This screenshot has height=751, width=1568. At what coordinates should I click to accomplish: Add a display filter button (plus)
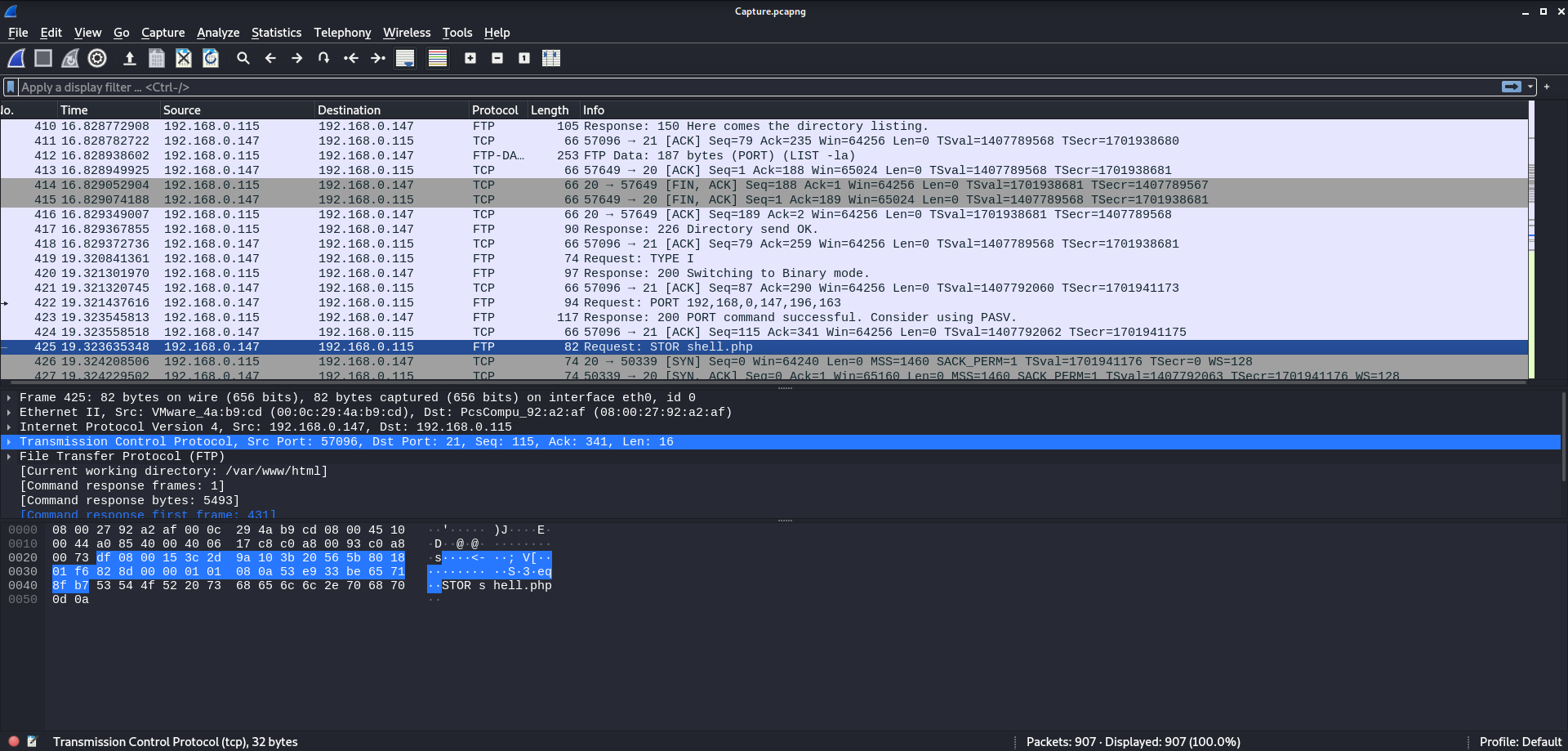click(x=1547, y=87)
